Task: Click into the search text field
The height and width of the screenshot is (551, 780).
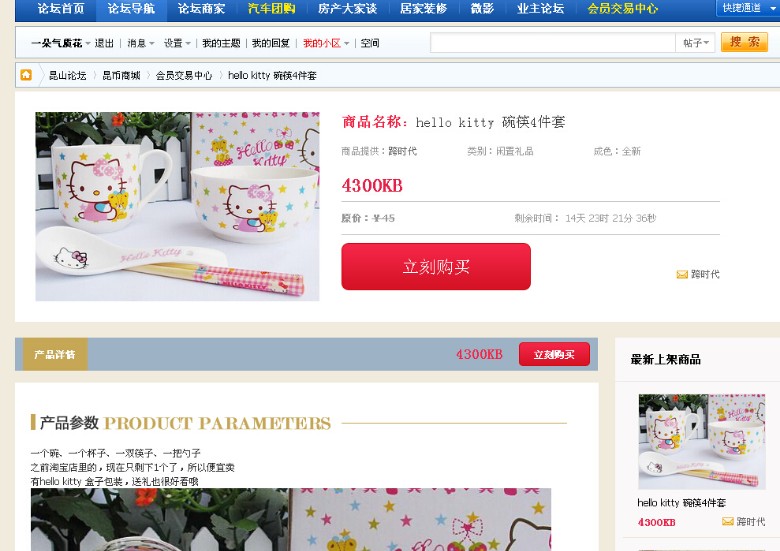Action: coord(553,43)
